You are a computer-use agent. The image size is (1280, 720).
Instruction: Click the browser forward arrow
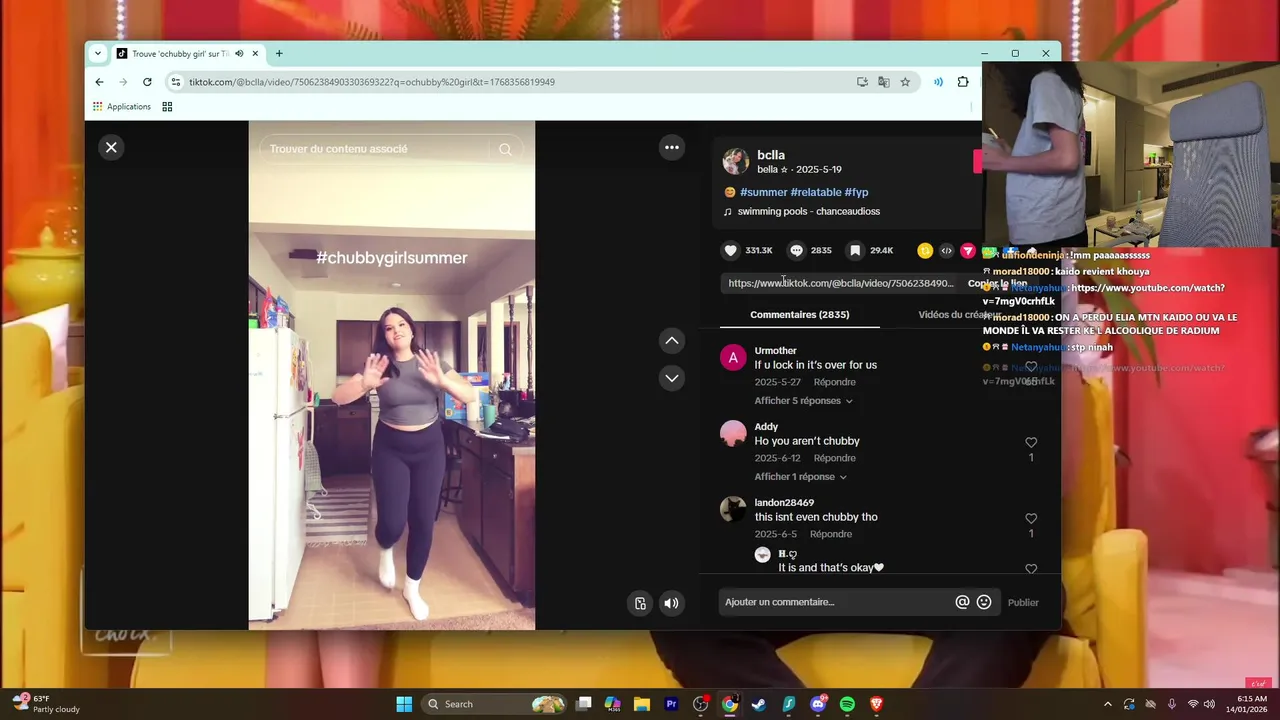tap(123, 82)
